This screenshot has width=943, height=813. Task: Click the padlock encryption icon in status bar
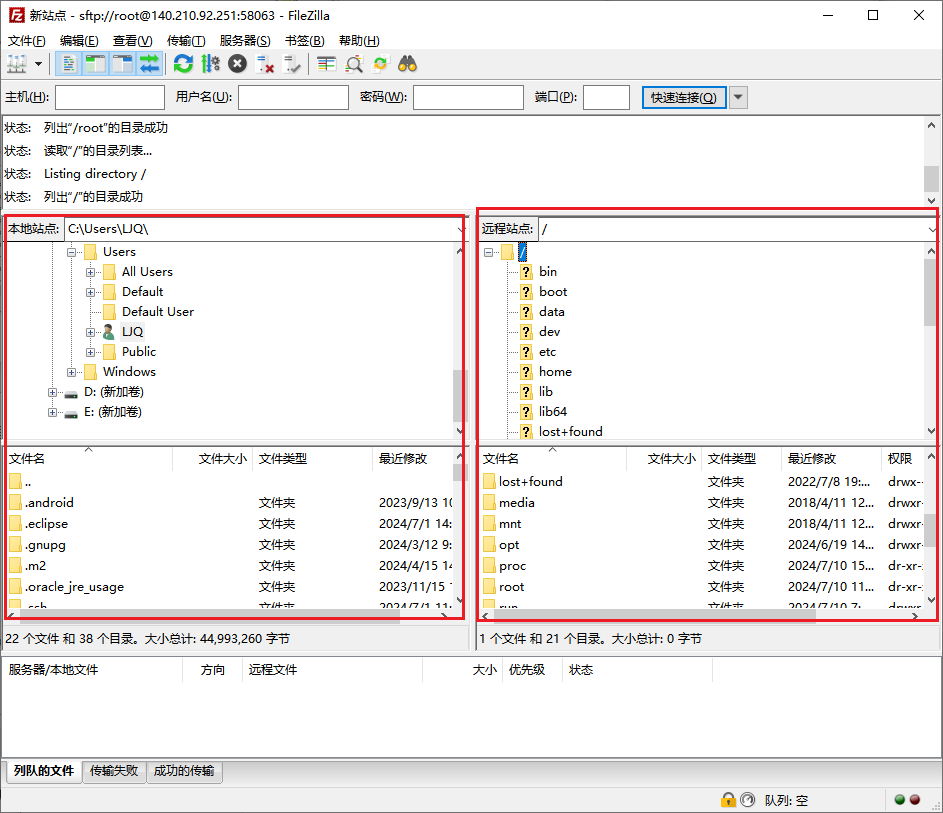[728, 800]
